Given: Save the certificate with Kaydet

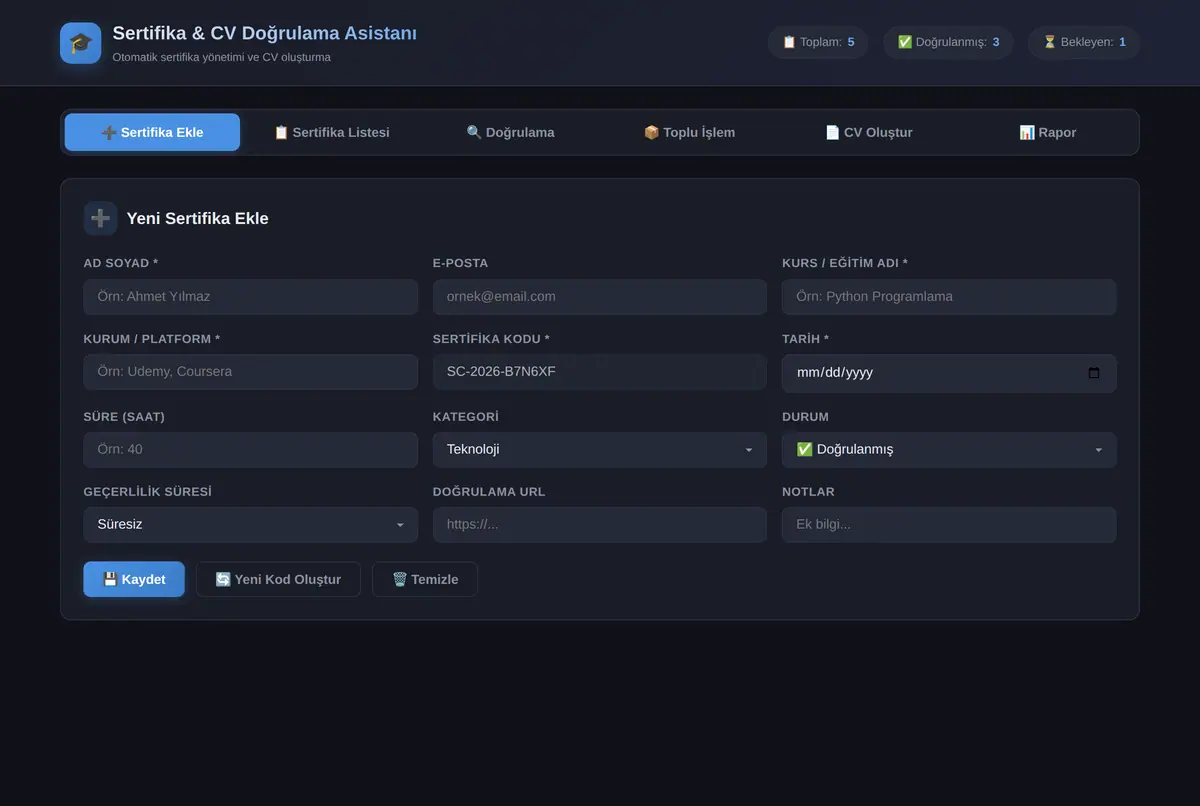Looking at the screenshot, I should click(134, 579).
